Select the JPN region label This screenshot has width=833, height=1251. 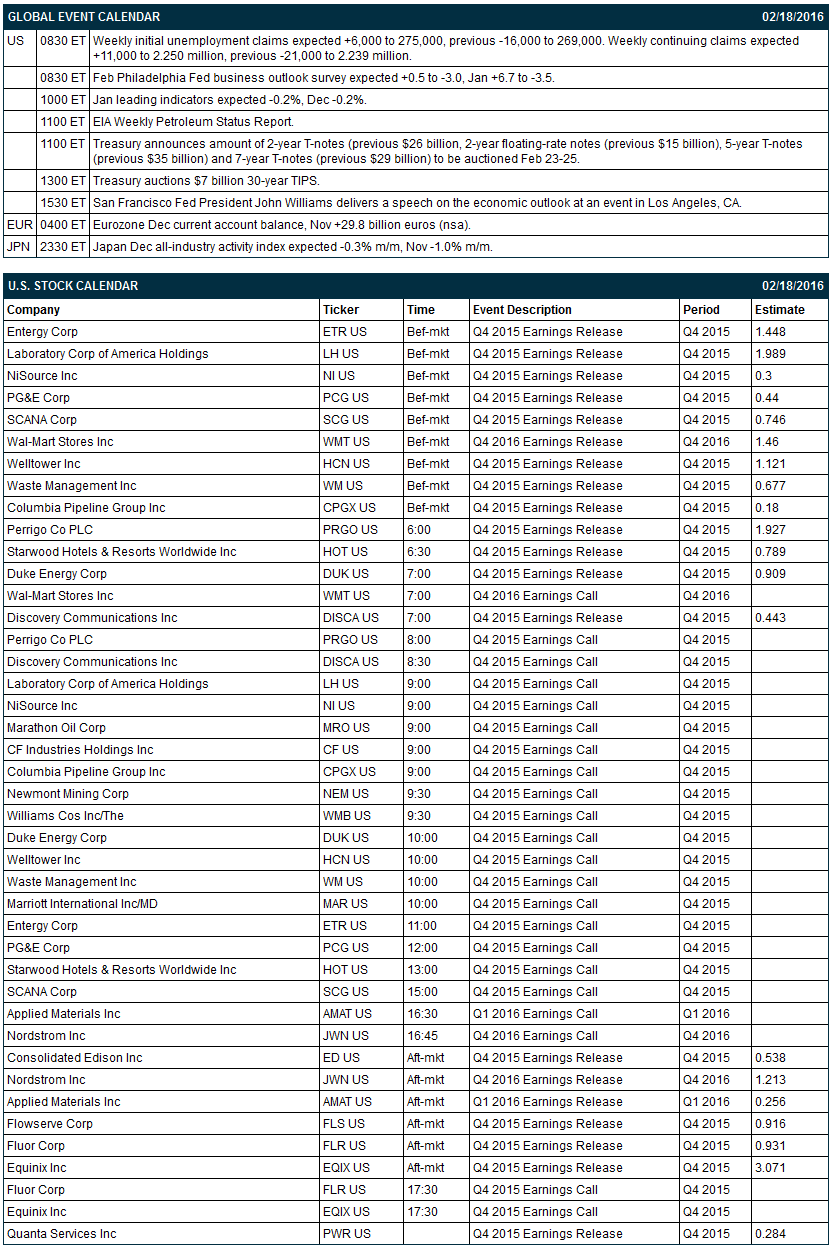coord(19,247)
